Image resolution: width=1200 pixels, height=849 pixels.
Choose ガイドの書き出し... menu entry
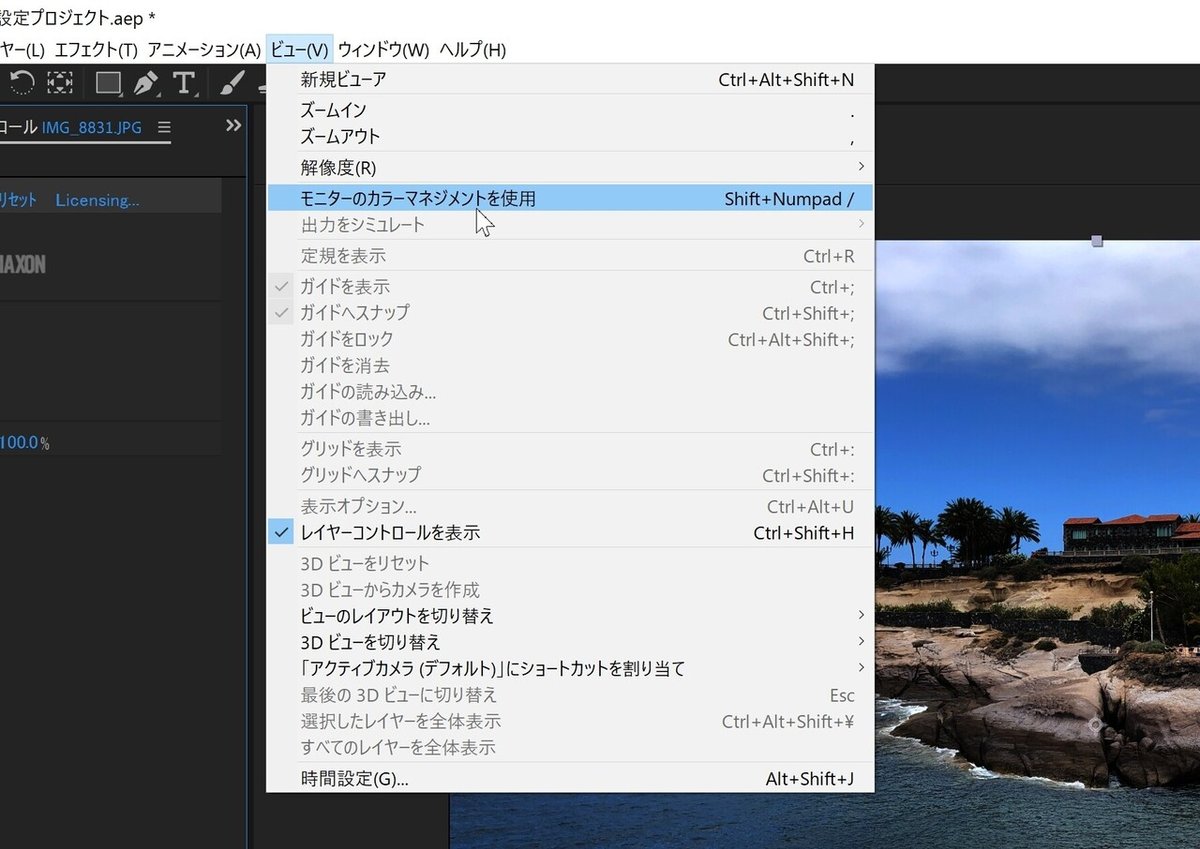click(570, 417)
